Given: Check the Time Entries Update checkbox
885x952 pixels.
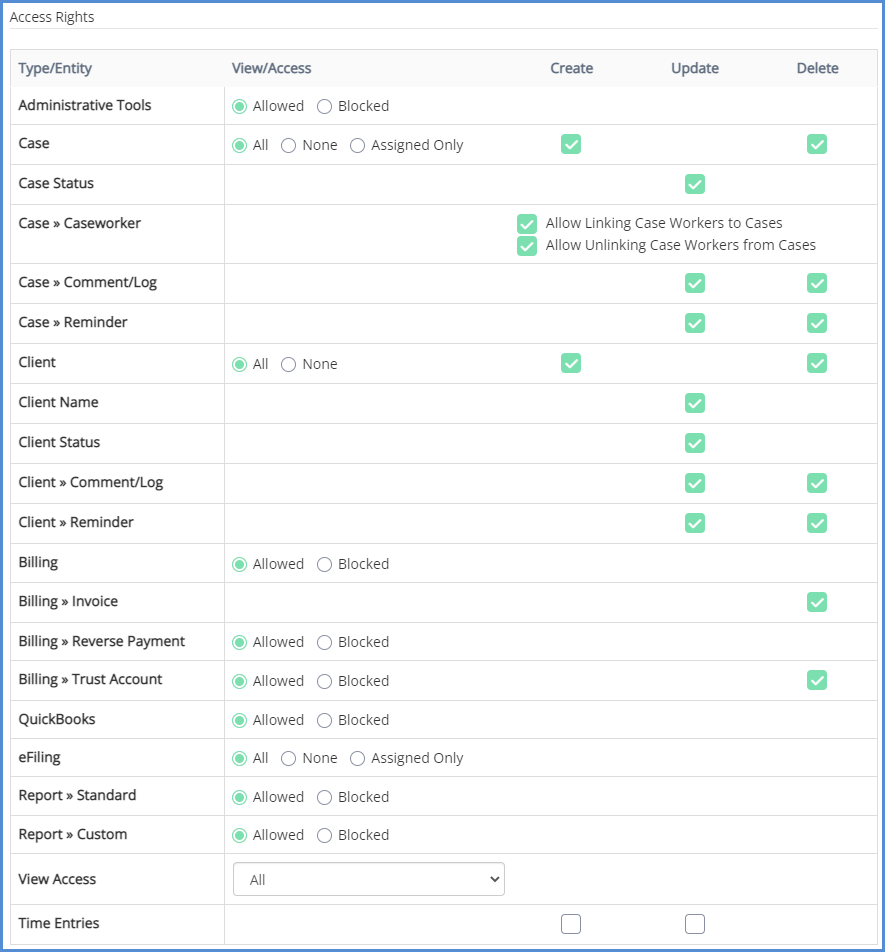Looking at the screenshot, I should 695,924.
